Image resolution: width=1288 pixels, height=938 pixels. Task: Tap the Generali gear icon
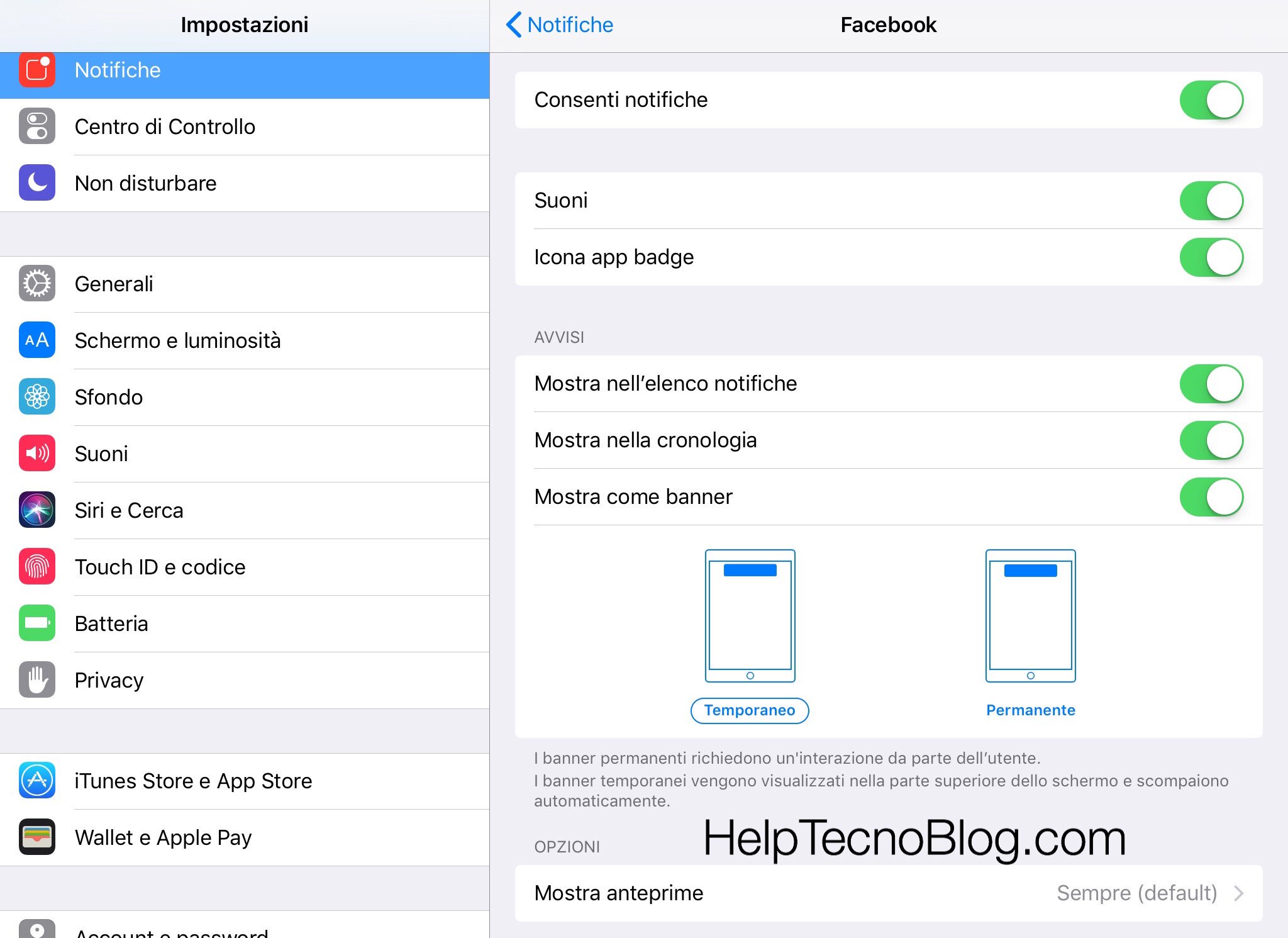point(37,284)
